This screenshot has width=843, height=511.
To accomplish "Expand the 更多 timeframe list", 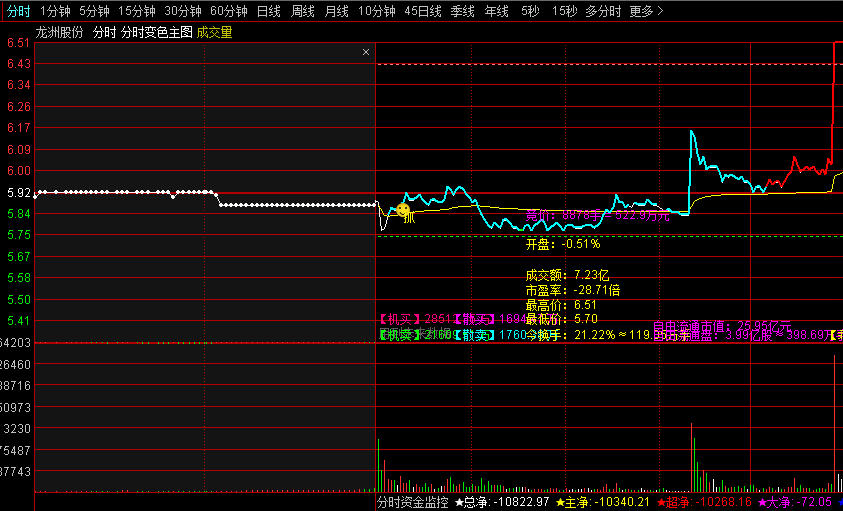I will tap(646, 12).
